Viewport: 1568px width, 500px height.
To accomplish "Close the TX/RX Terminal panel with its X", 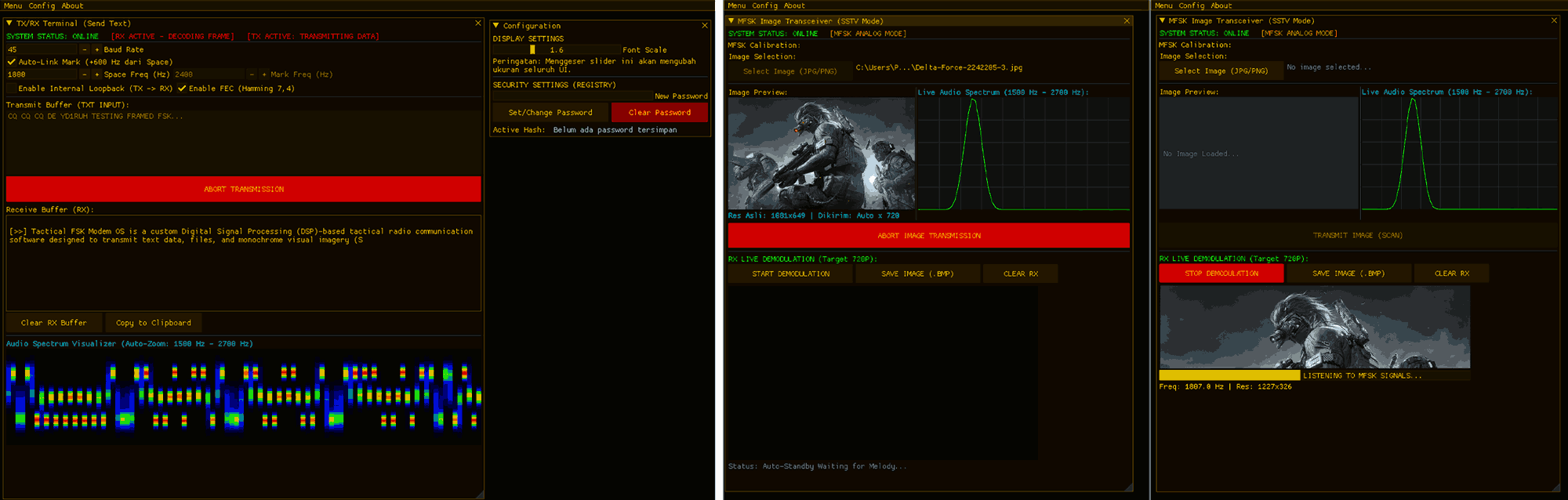I will [x=477, y=24].
